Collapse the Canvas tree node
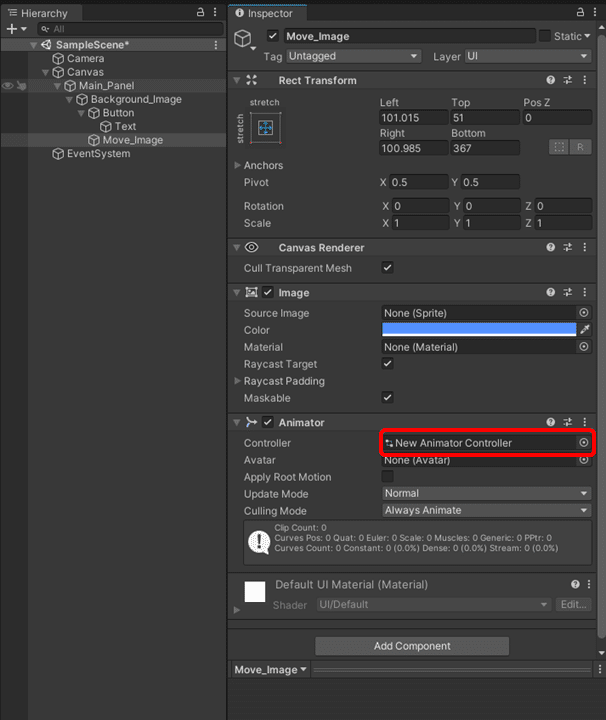606x720 pixels. tap(45, 73)
